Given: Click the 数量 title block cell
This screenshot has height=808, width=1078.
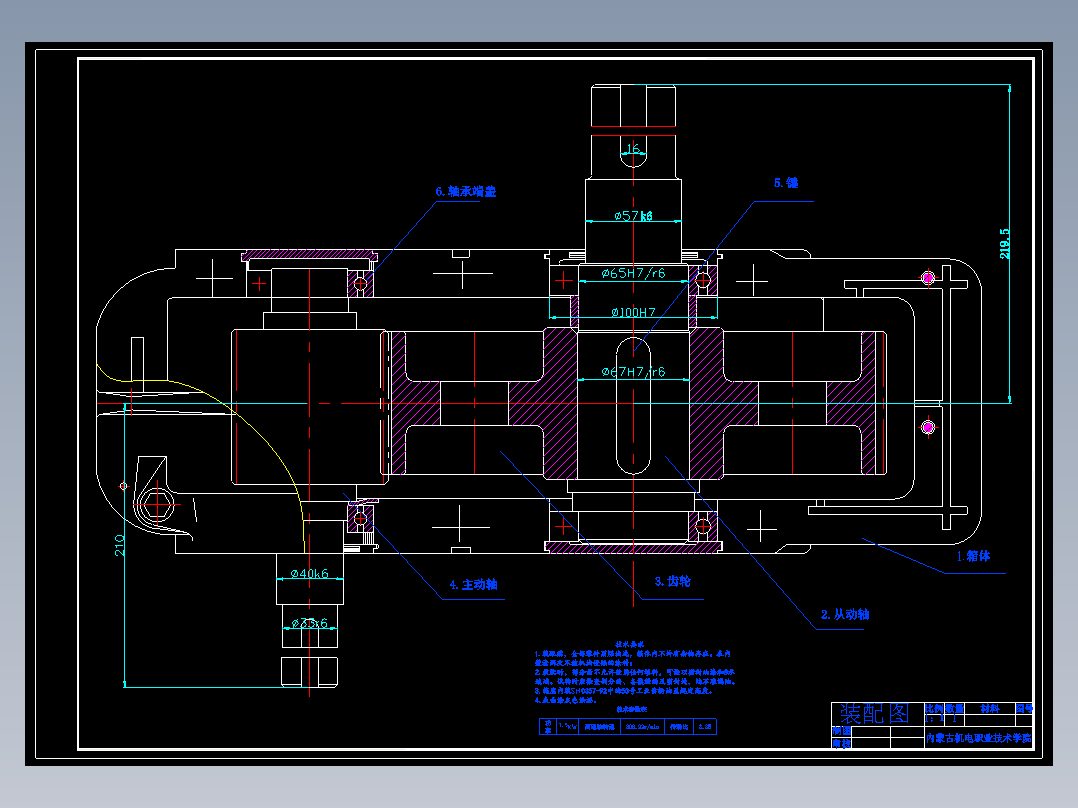Looking at the screenshot, I should [954, 708].
